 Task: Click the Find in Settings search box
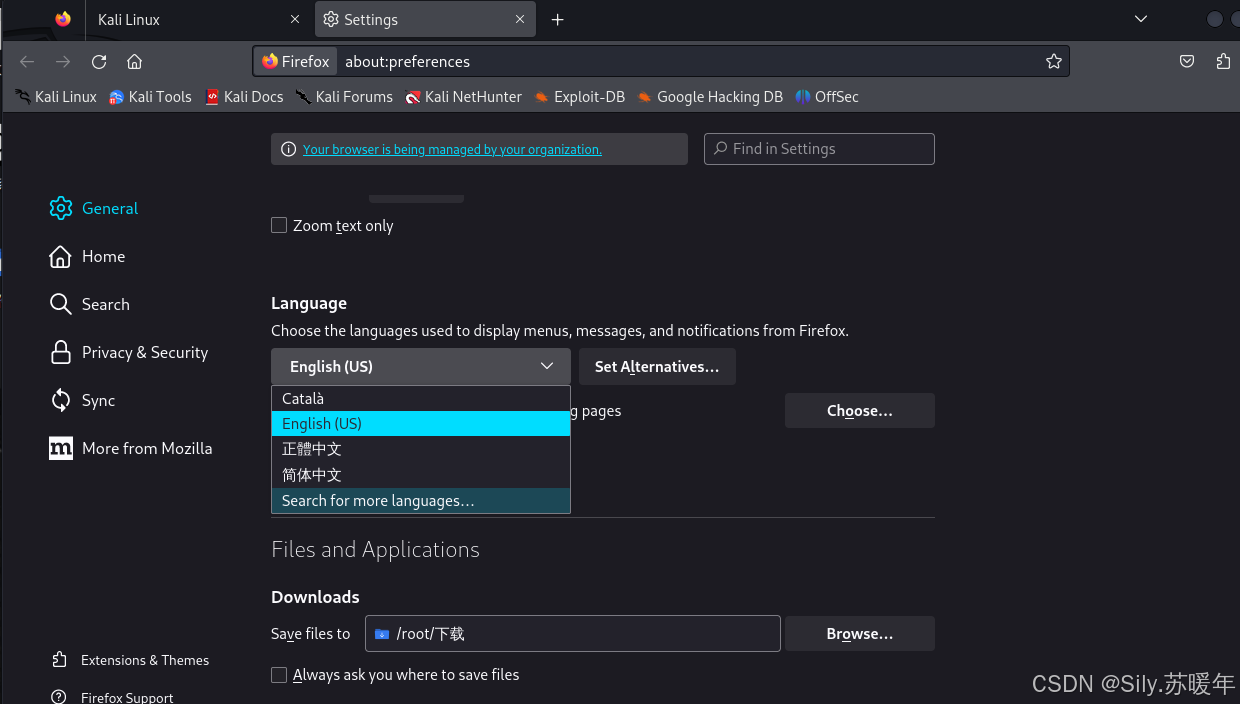coord(819,149)
